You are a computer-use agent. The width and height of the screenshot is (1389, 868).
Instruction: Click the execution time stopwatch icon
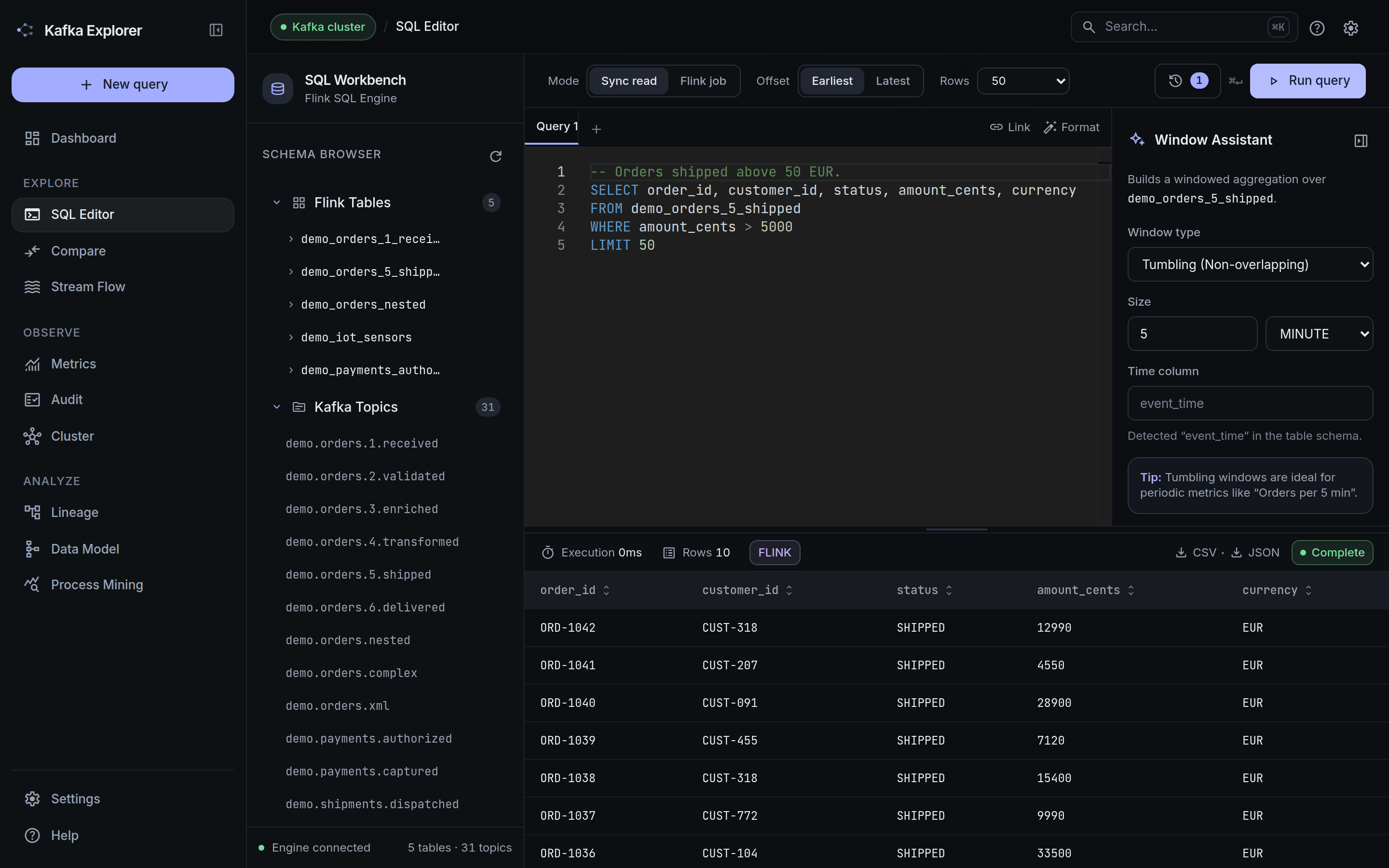547,553
